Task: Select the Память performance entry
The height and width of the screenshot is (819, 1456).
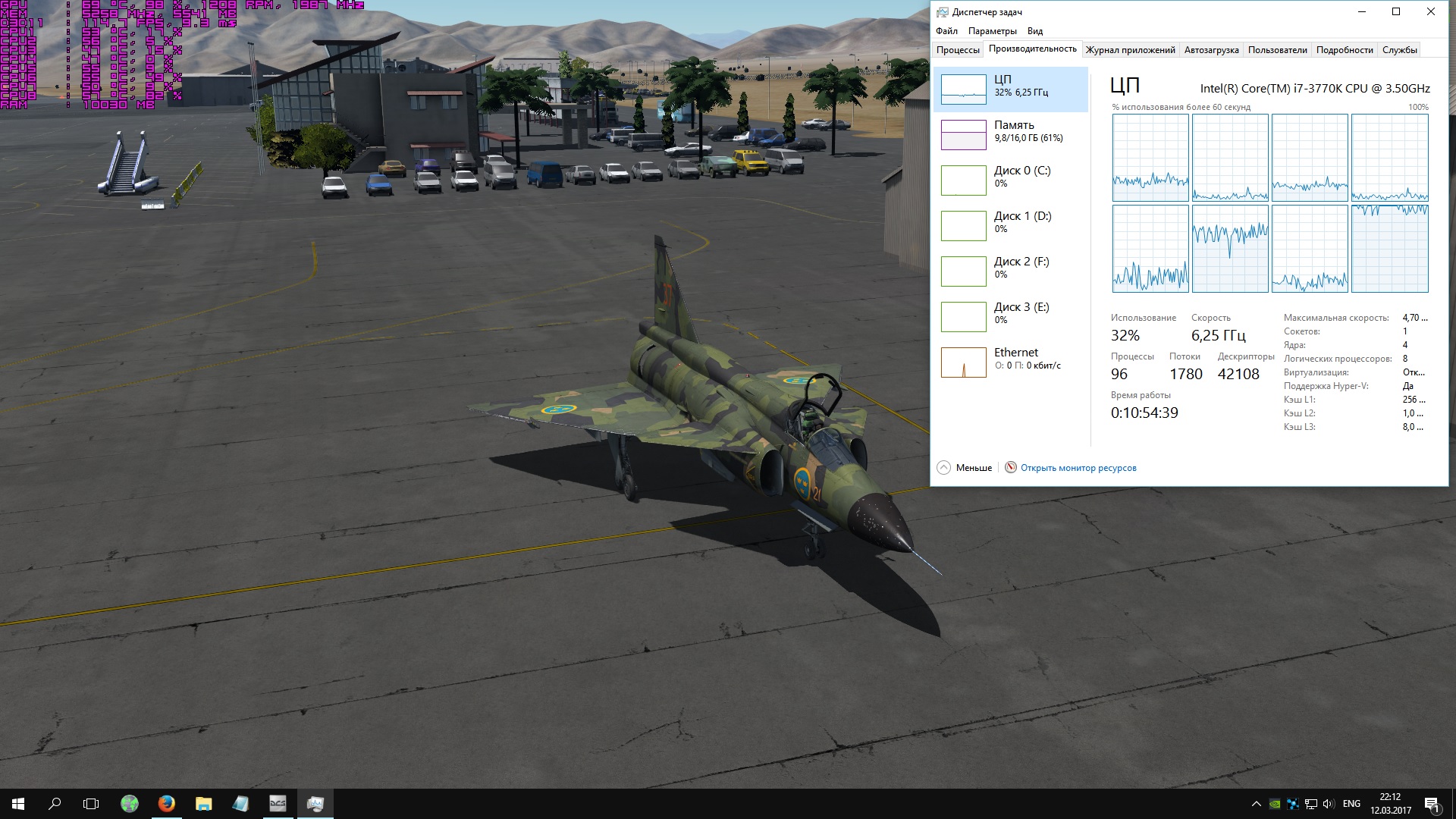Action: click(x=1010, y=135)
